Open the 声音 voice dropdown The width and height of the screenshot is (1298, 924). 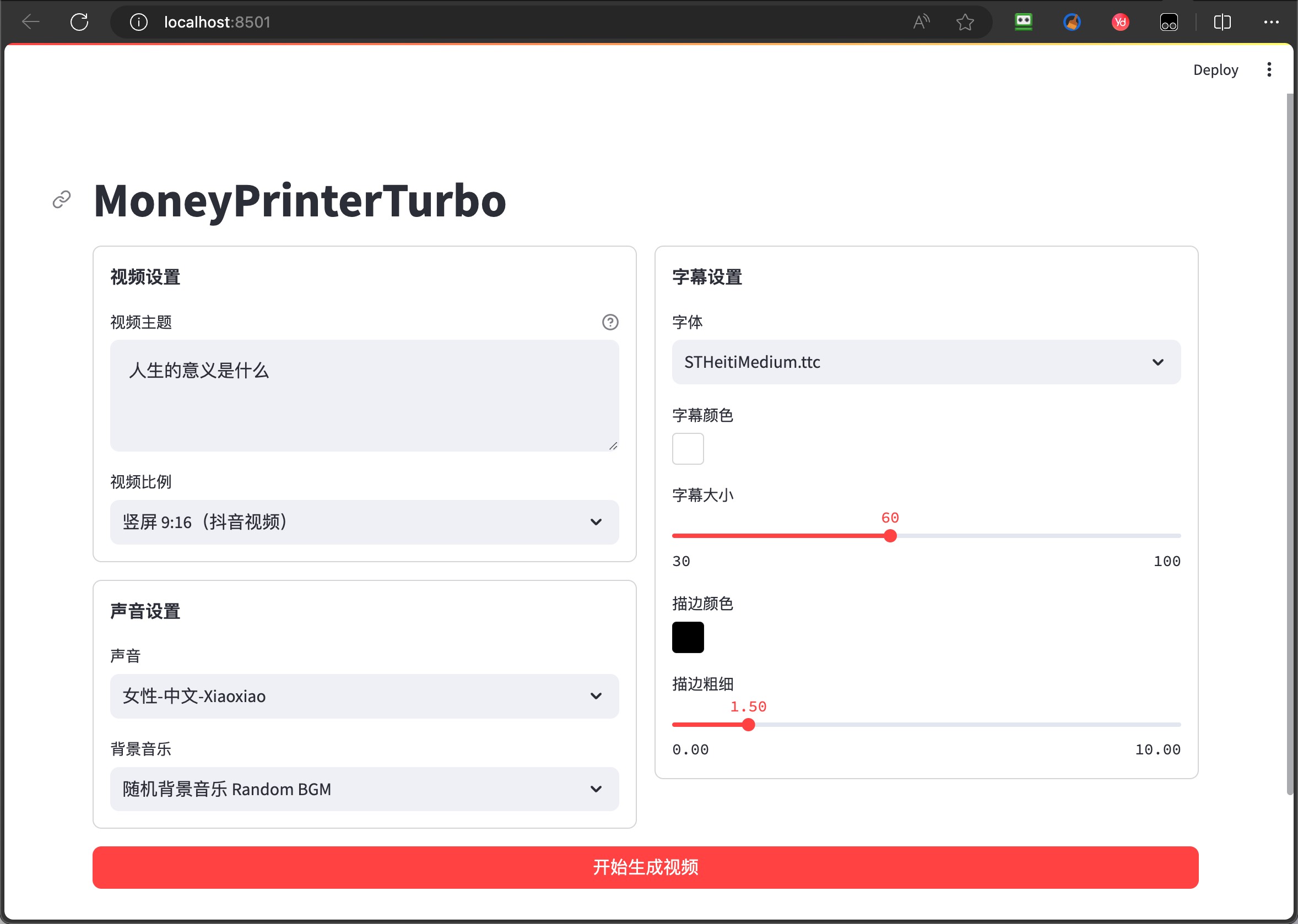(364, 696)
